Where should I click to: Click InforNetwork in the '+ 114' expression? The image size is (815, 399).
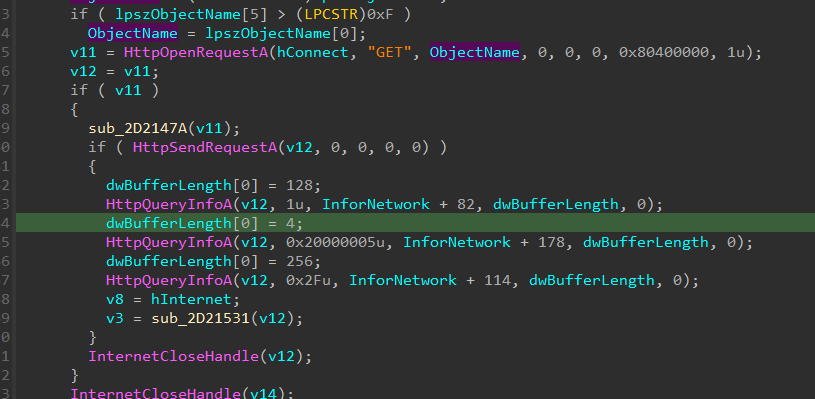pyautogui.click(x=403, y=280)
